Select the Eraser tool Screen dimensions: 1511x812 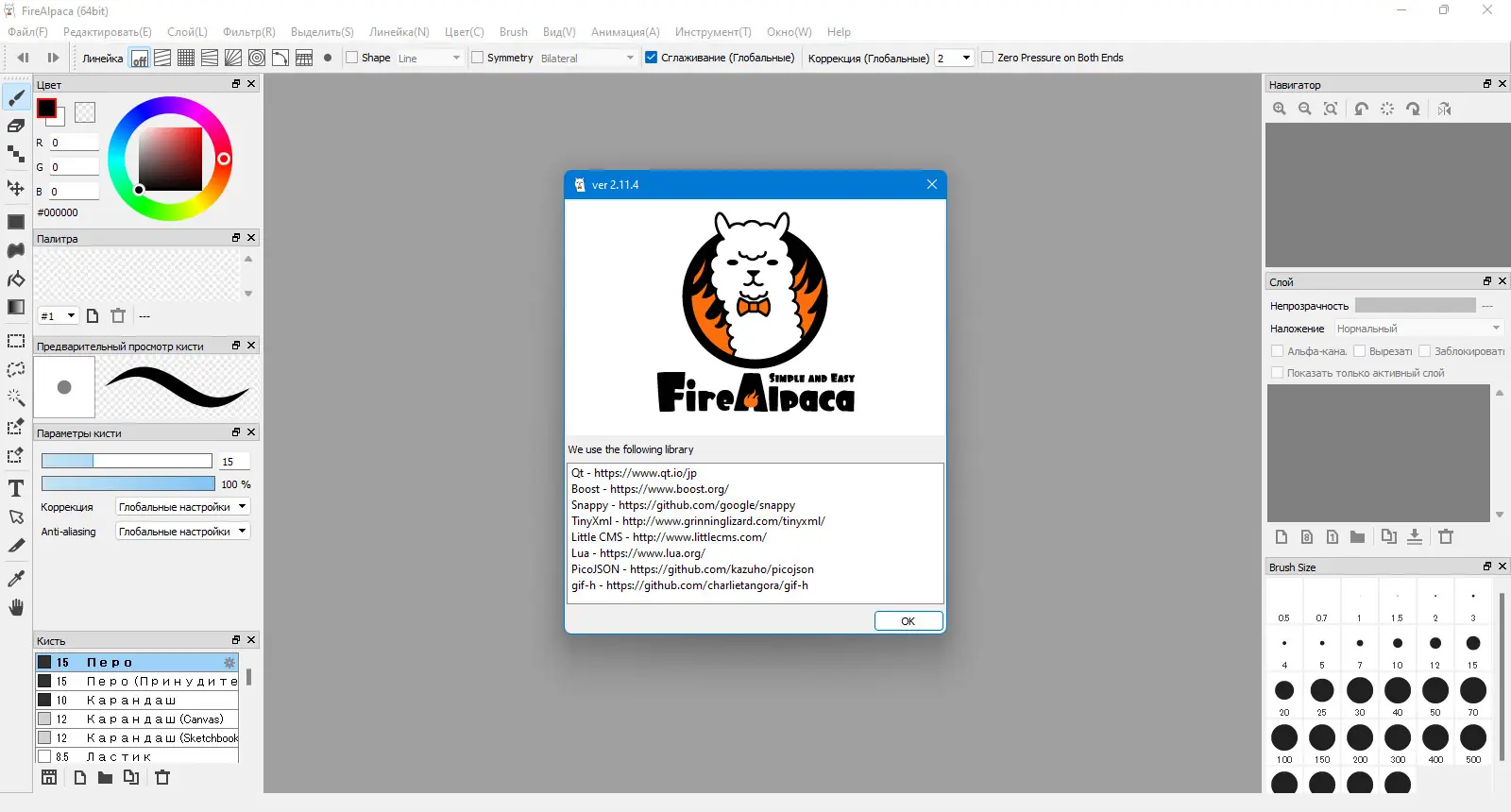click(x=16, y=126)
